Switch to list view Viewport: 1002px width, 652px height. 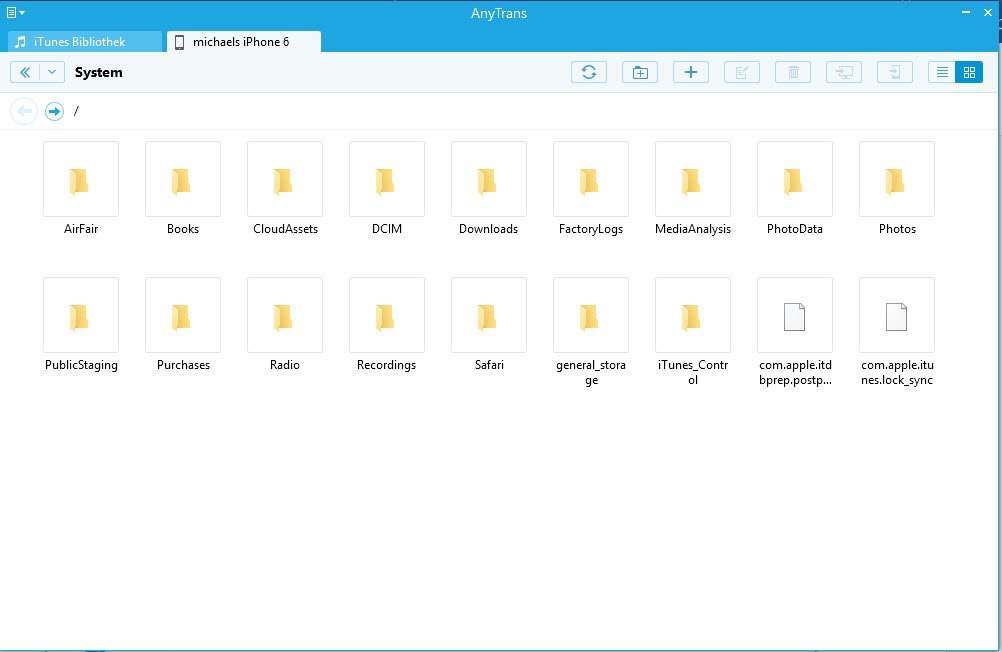[x=941, y=72]
